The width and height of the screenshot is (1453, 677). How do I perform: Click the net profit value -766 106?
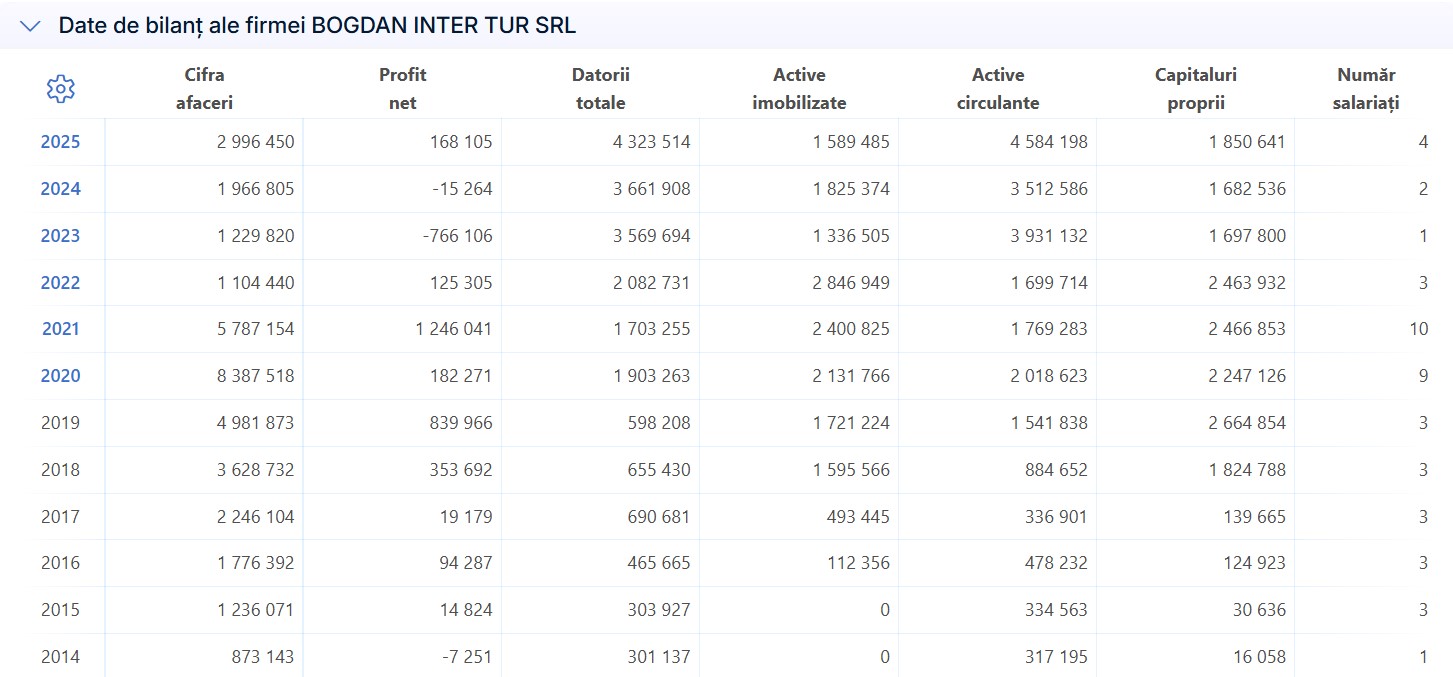pyautogui.click(x=458, y=236)
